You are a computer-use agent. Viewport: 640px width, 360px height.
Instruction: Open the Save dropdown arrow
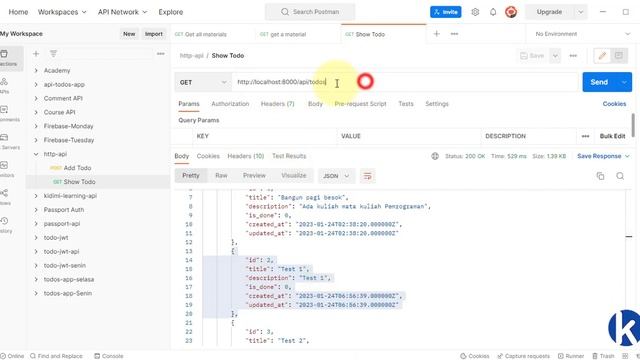(x=555, y=56)
